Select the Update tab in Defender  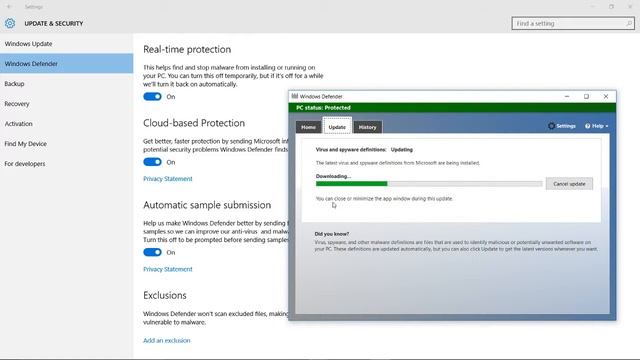[337, 127]
